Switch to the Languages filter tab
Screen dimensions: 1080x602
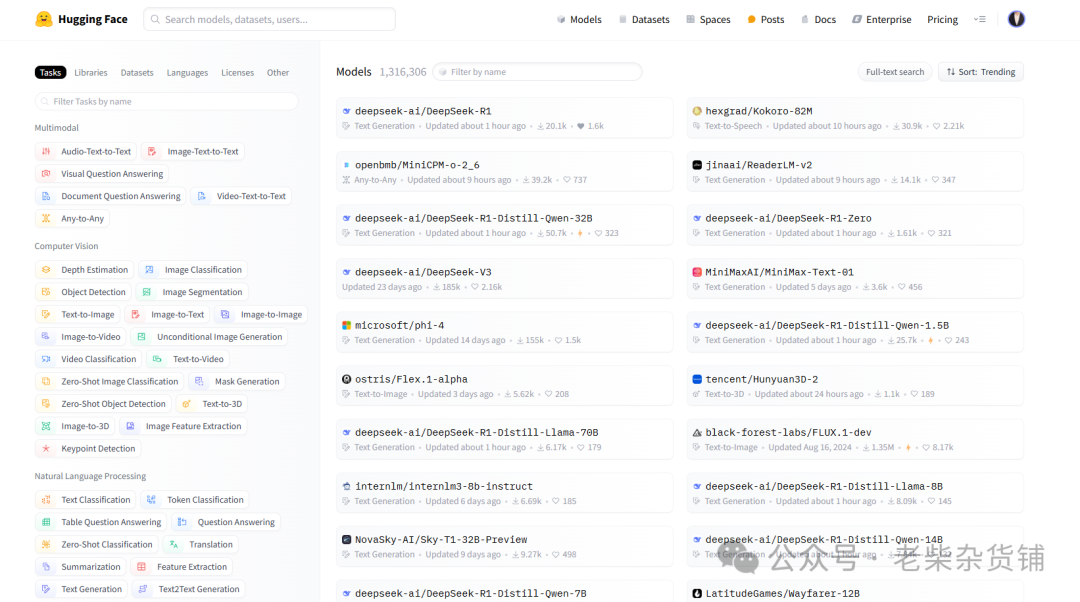(187, 72)
